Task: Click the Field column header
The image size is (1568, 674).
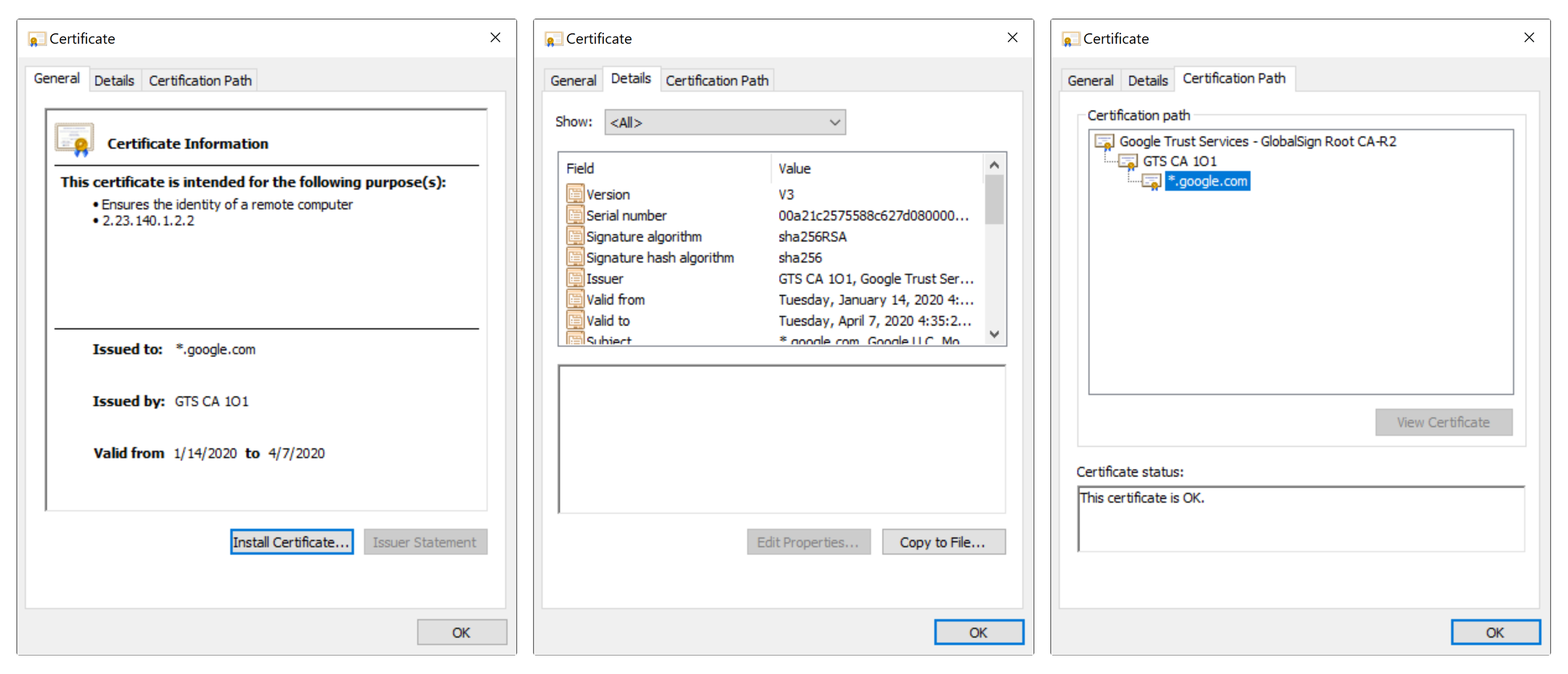Action: pyautogui.click(x=665, y=168)
